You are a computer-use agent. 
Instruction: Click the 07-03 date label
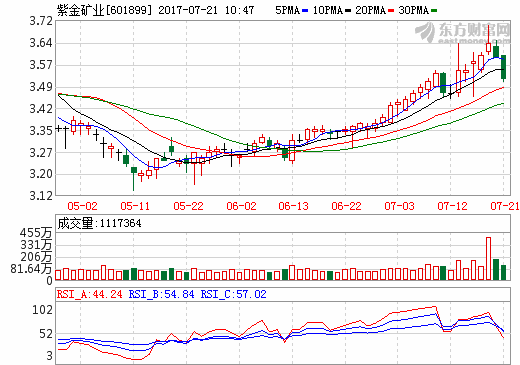(x=399, y=206)
